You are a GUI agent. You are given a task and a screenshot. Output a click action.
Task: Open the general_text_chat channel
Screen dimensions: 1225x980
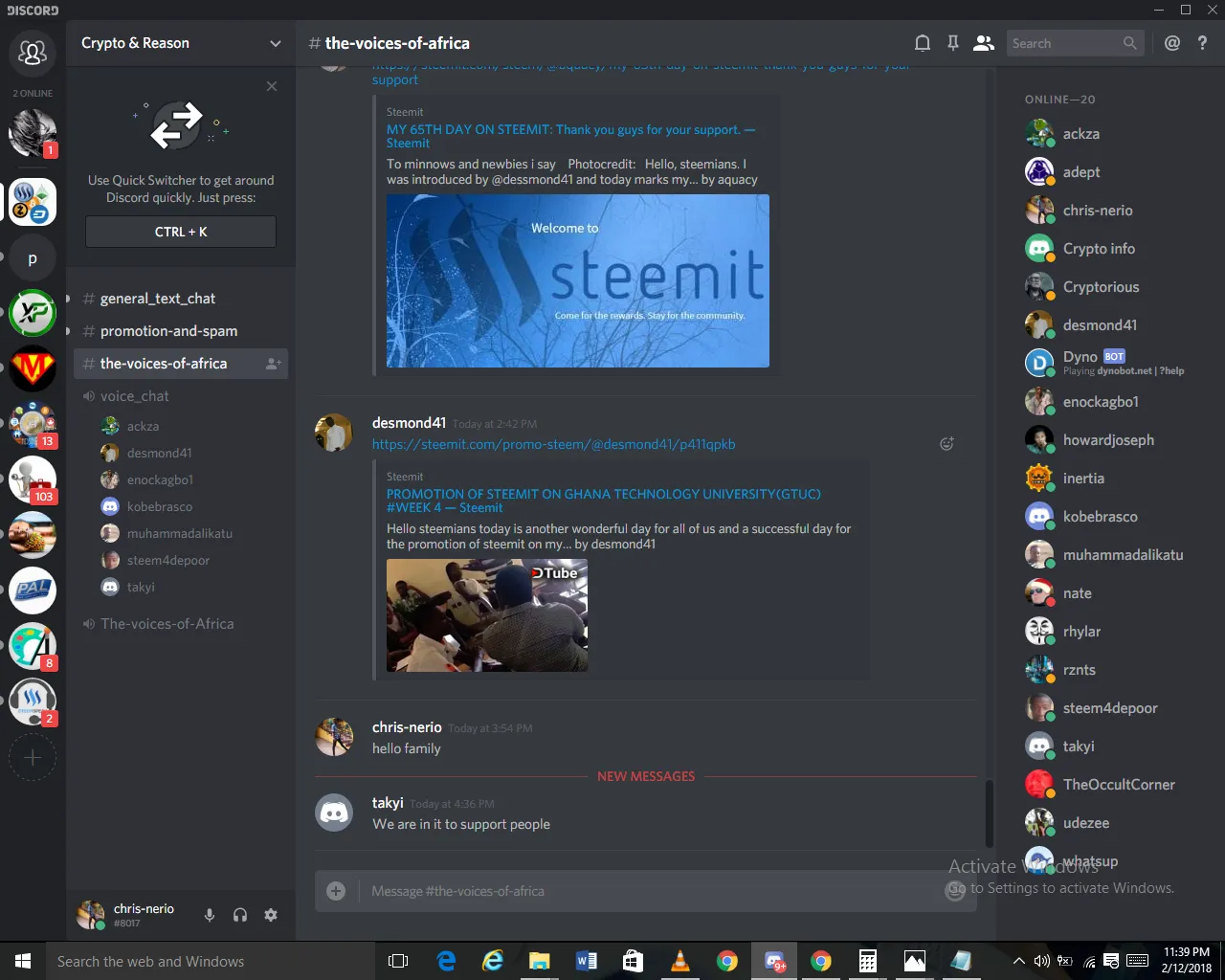(181, 299)
